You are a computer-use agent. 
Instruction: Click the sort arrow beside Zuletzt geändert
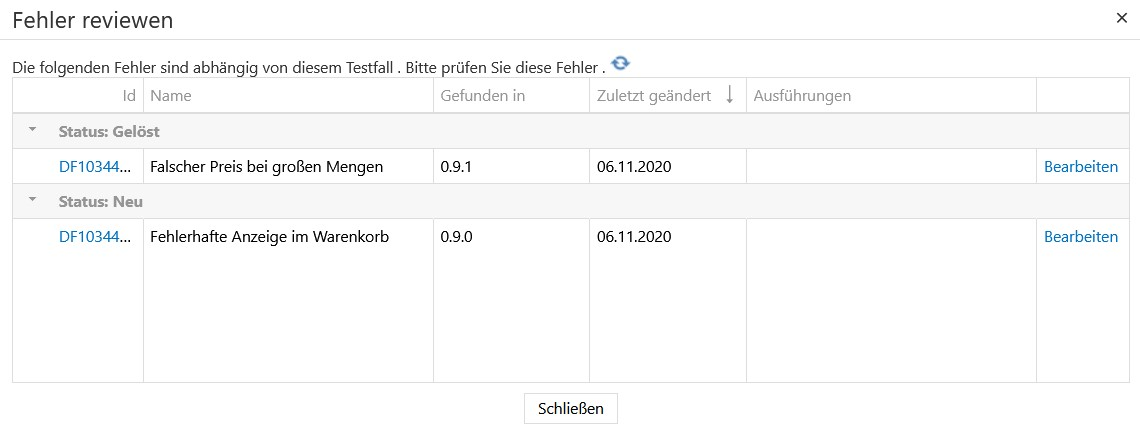pos(729,96)
